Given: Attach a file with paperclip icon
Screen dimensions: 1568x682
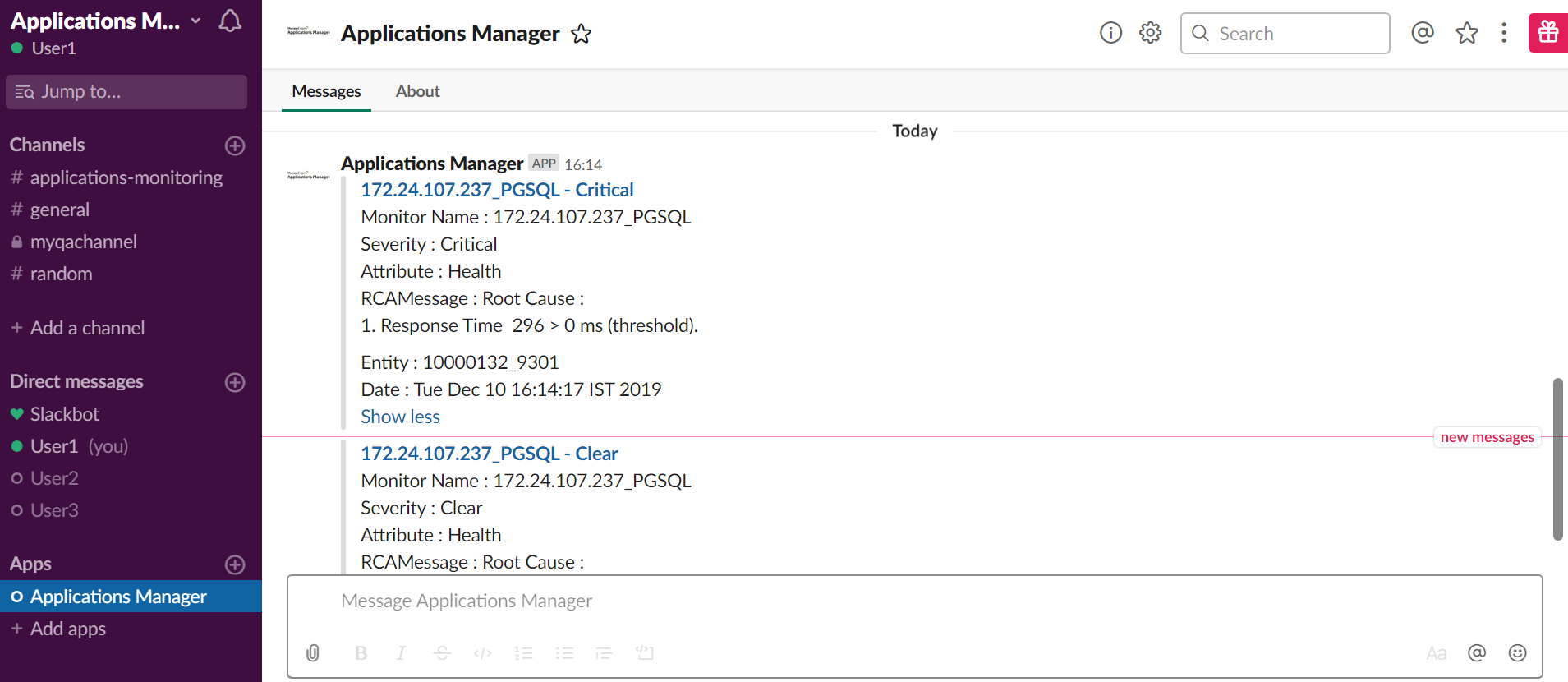Looking at the screenshot, I should [x=313, y=653].
